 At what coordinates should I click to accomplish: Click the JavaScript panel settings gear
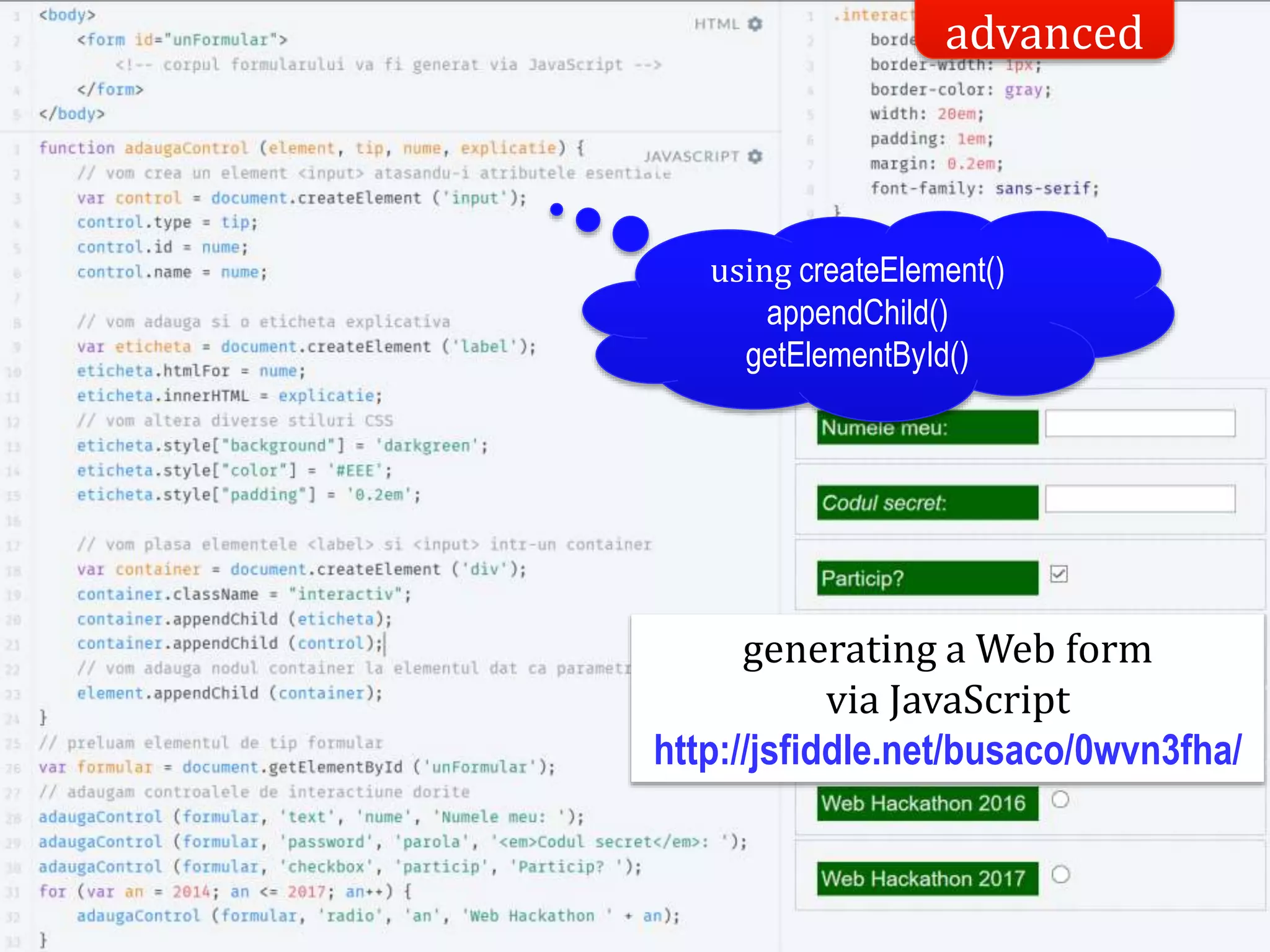(x=755, y=157)
